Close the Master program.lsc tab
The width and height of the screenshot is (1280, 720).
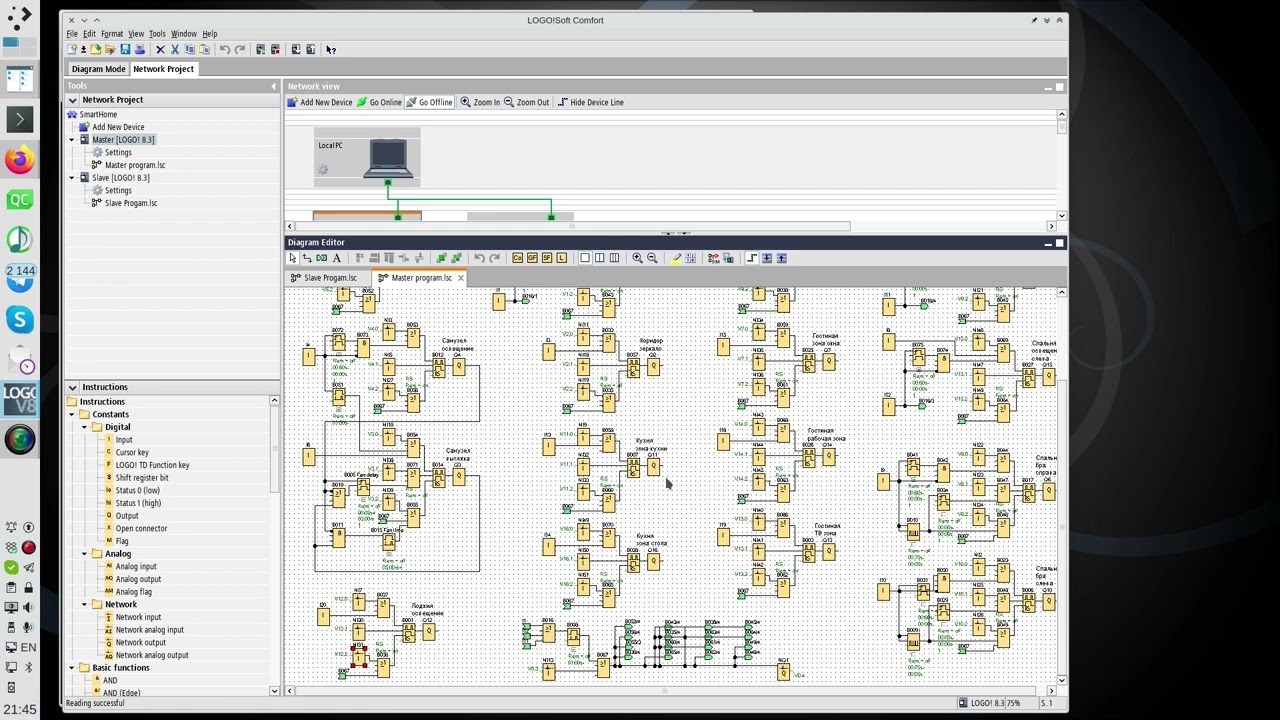click(x=461, y=278)
